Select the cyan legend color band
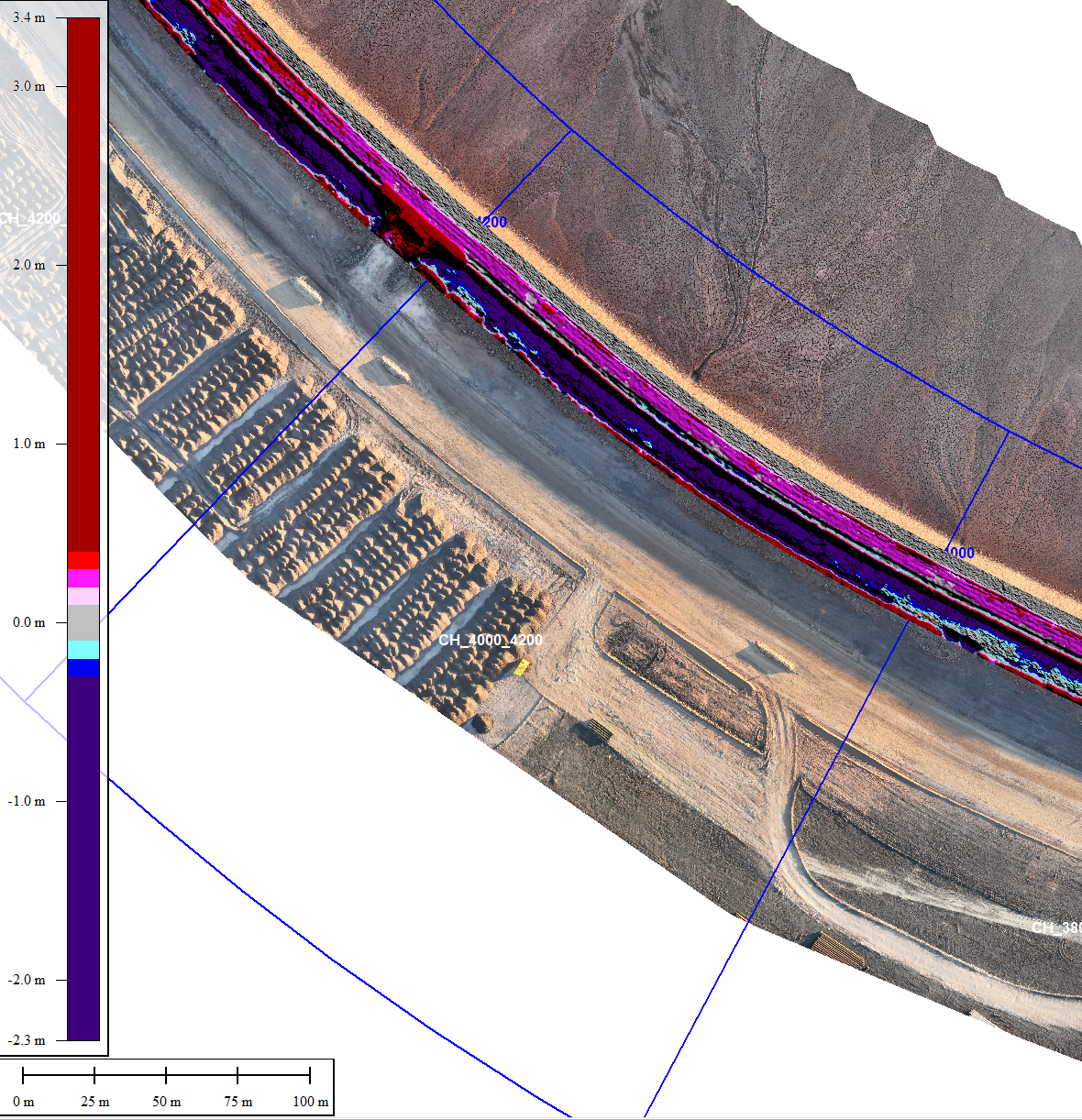Image resolution: width=1082 pixels, height=1120 pixels. [x=83, y=651]
